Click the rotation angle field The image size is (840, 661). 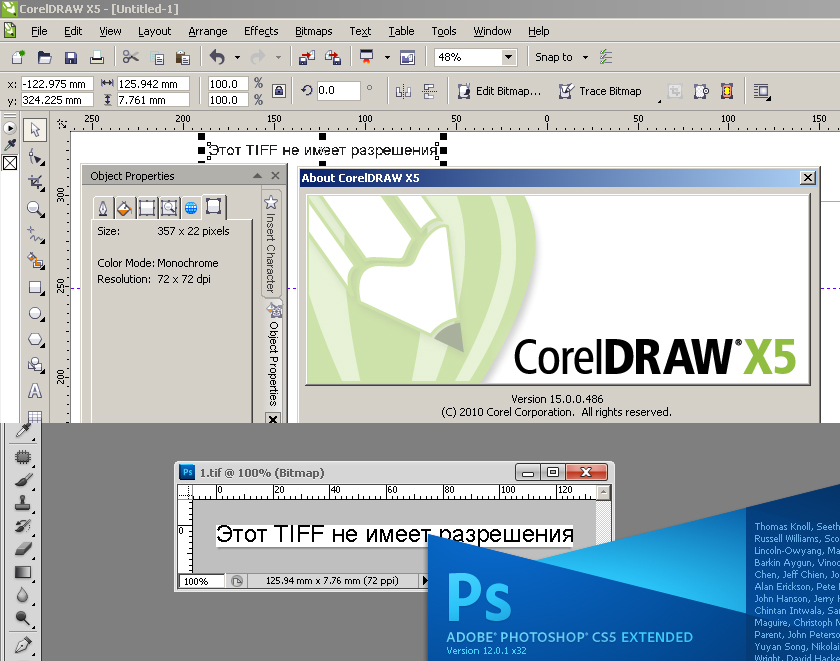[x=338, y=91]
